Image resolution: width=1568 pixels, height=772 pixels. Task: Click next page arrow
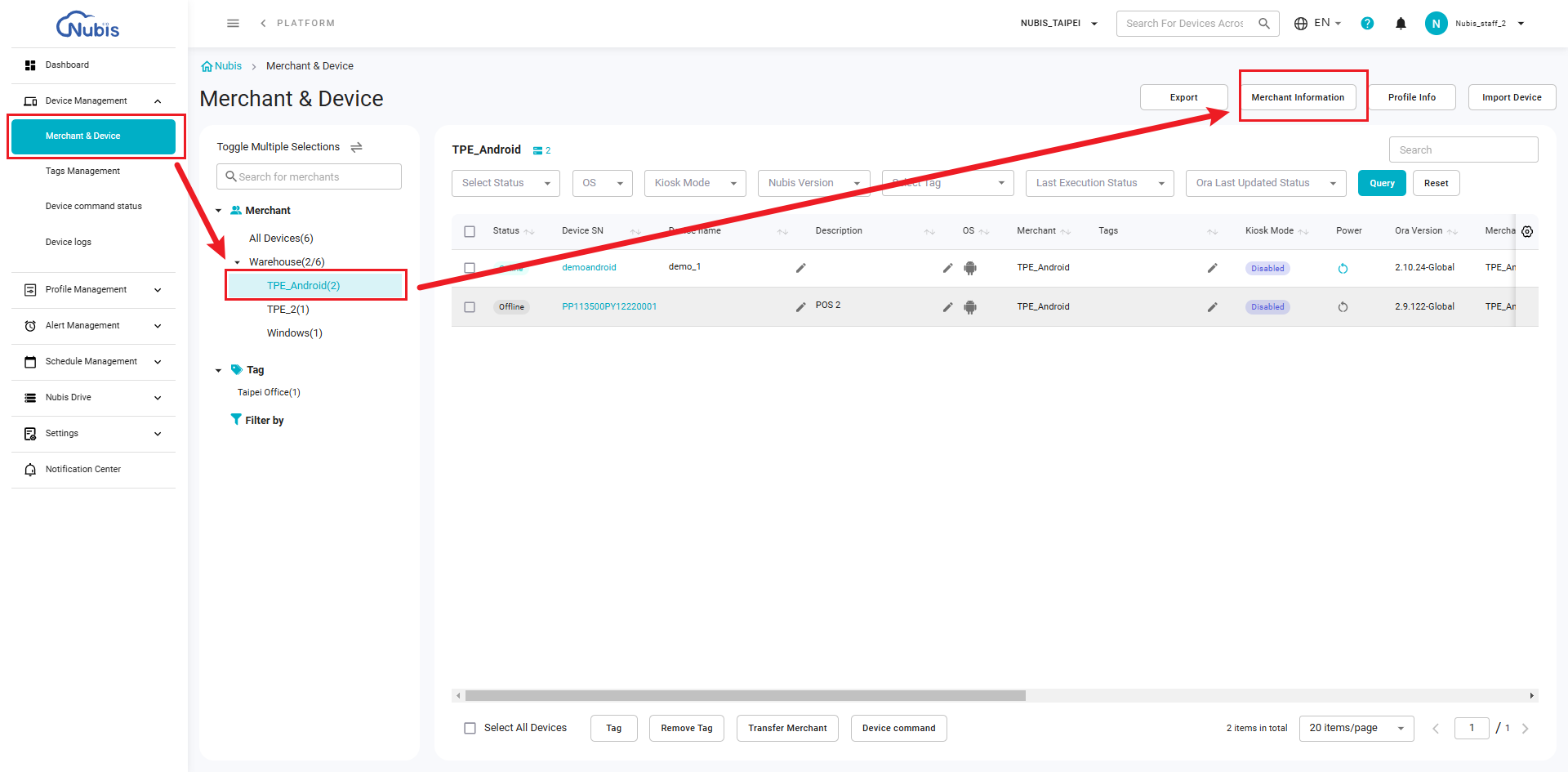(1525, 728)
